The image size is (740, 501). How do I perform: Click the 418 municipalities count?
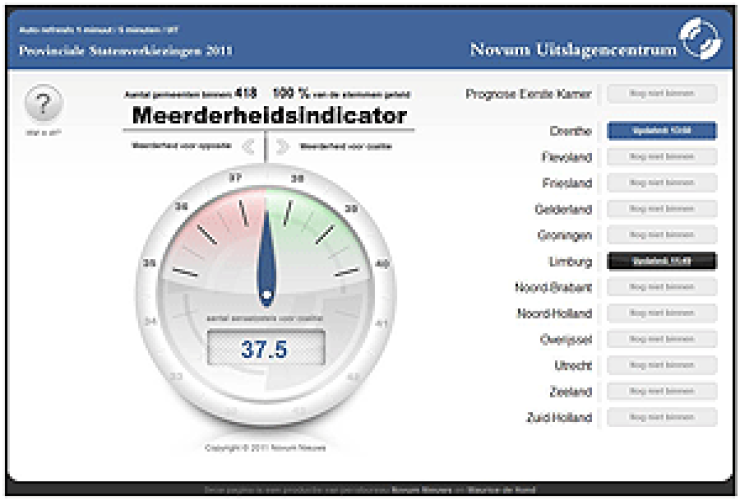coord(245,93)
